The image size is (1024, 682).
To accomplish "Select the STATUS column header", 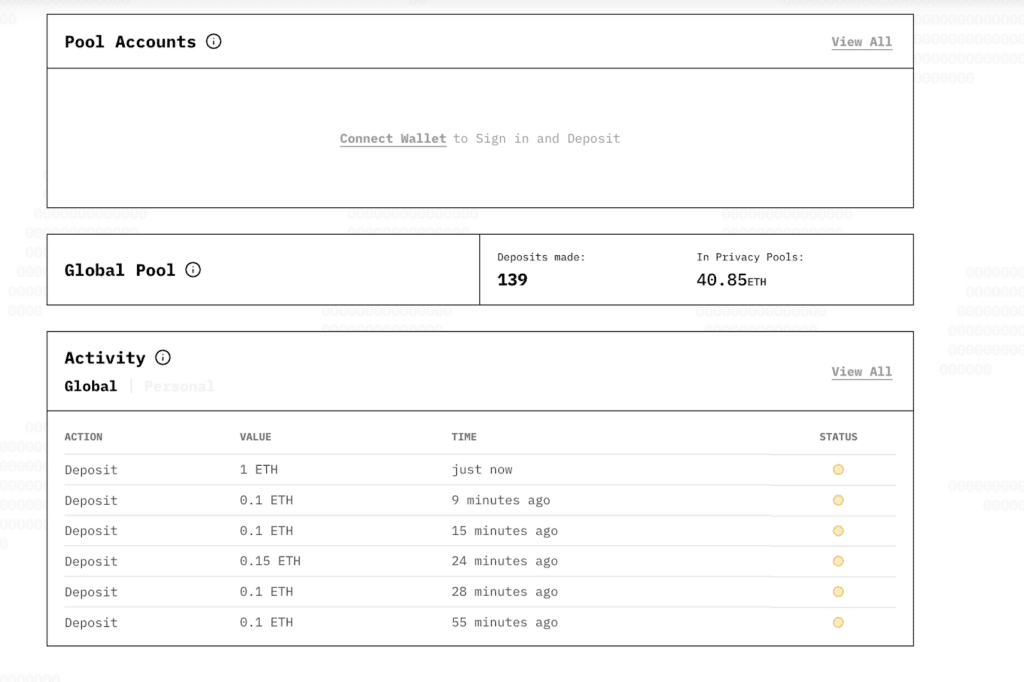I will pos(838,437).
